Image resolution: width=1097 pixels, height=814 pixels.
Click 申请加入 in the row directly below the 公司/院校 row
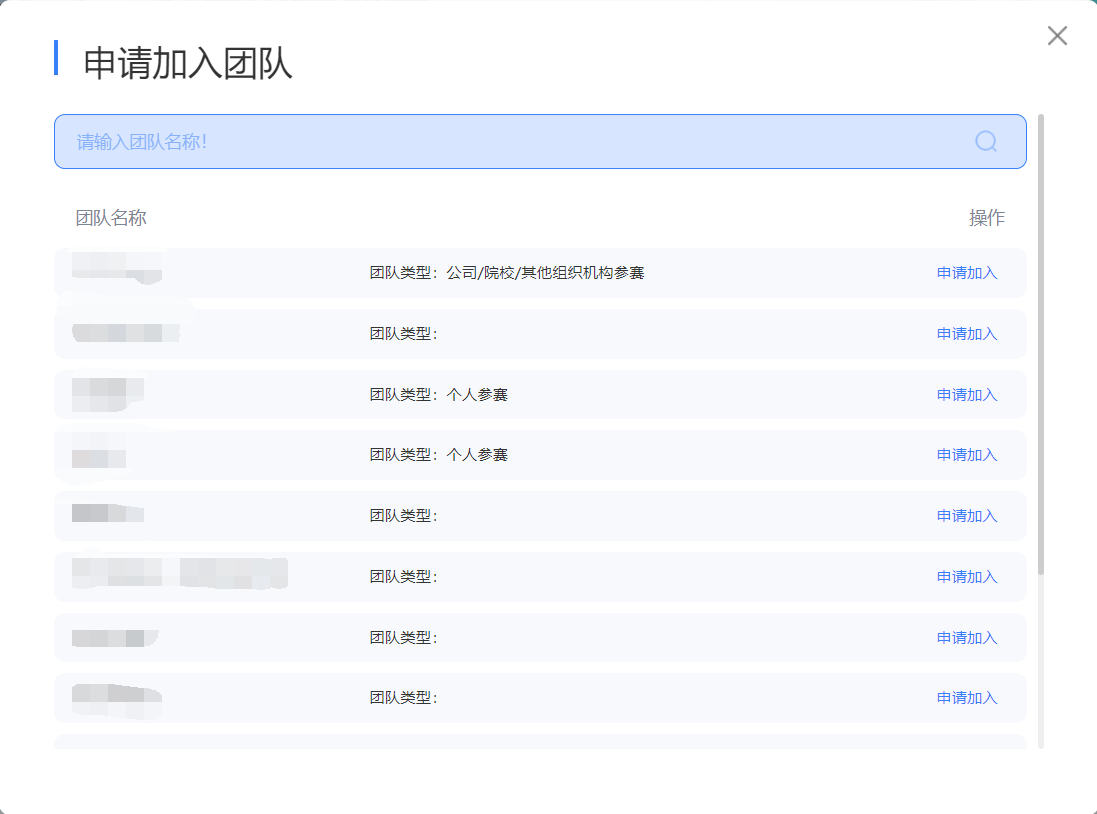[967, 334]
